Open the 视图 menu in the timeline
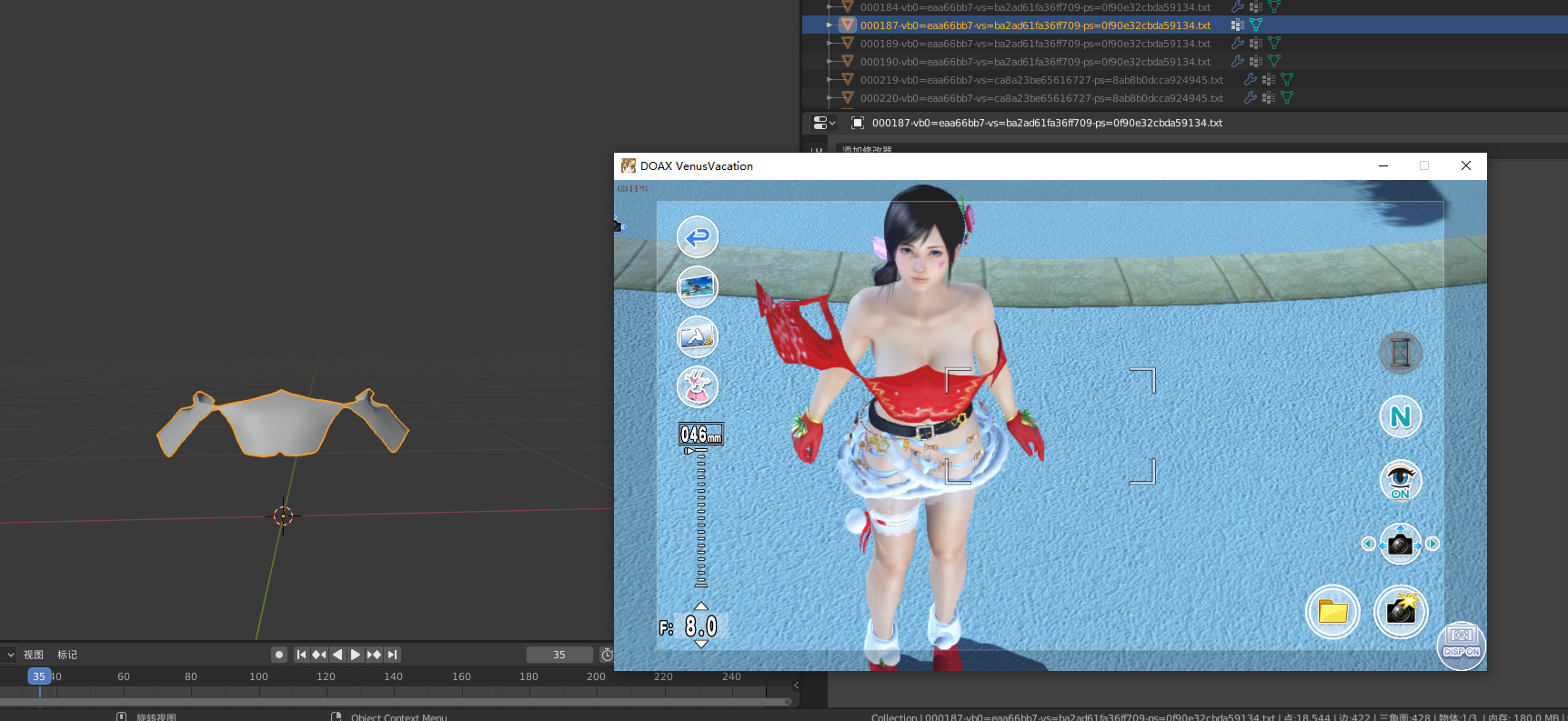This screenshot has height=721, width=1568. coord(34,655)
